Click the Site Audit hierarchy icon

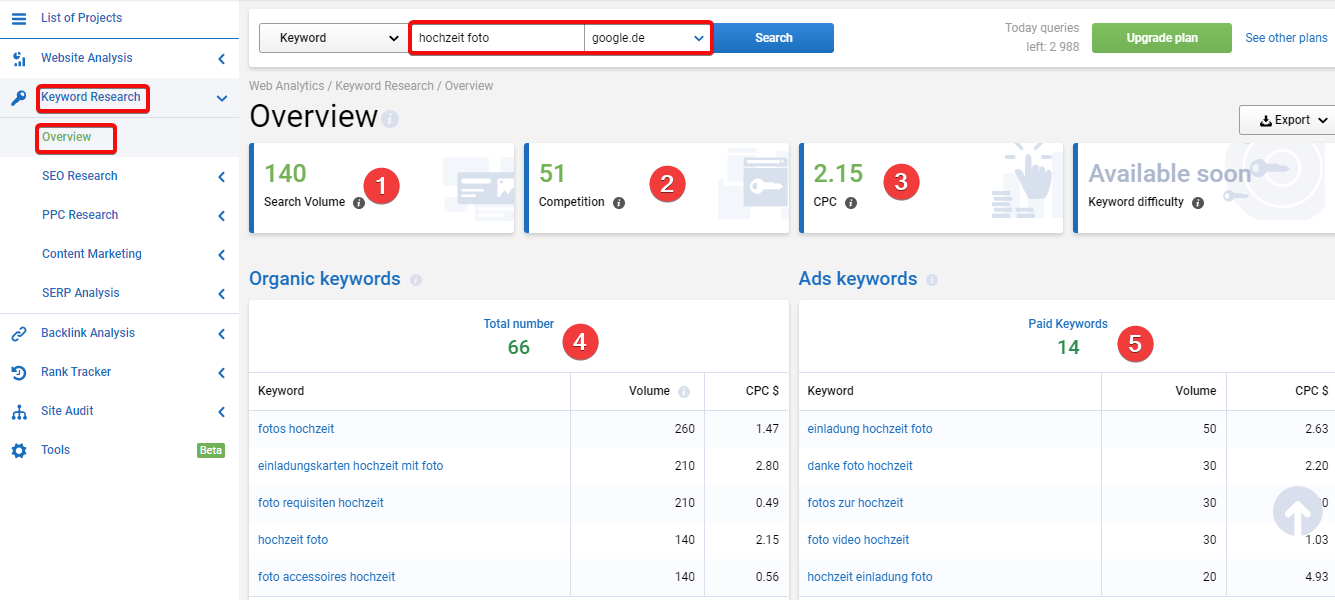click(19, 411)
